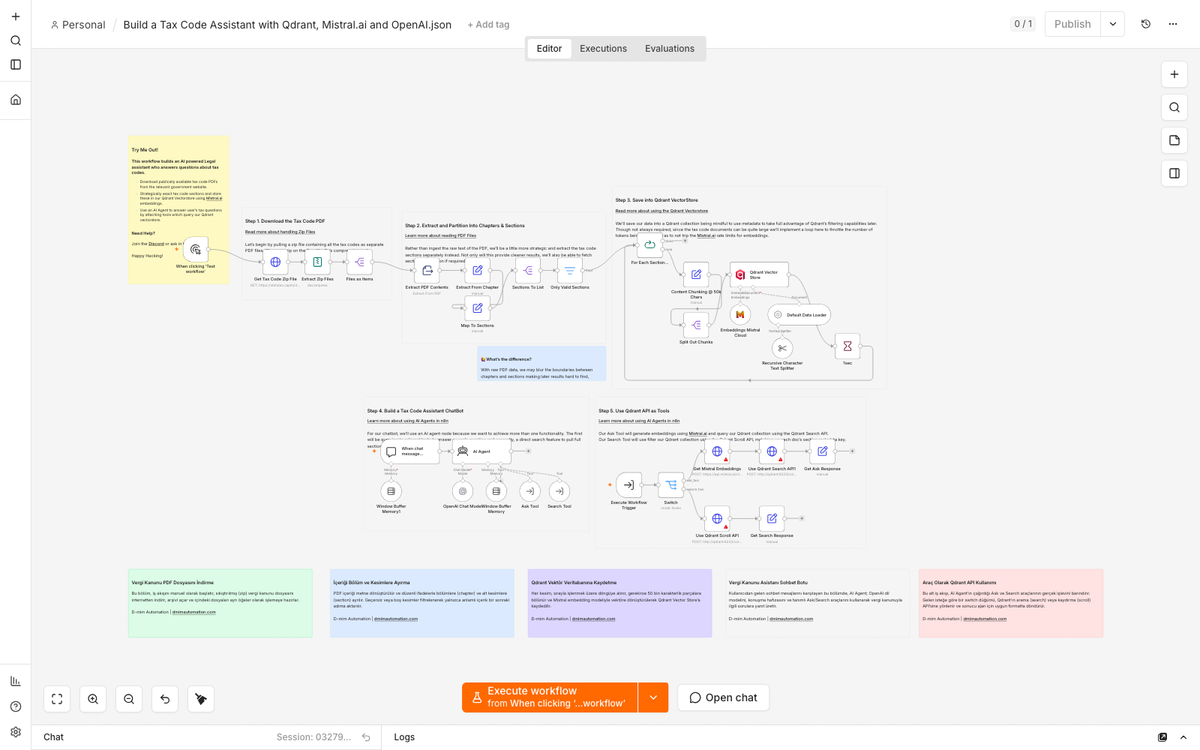The image size is (1200, 750).
Task: Zoom out of the canvas
Action: click(129, 698)
